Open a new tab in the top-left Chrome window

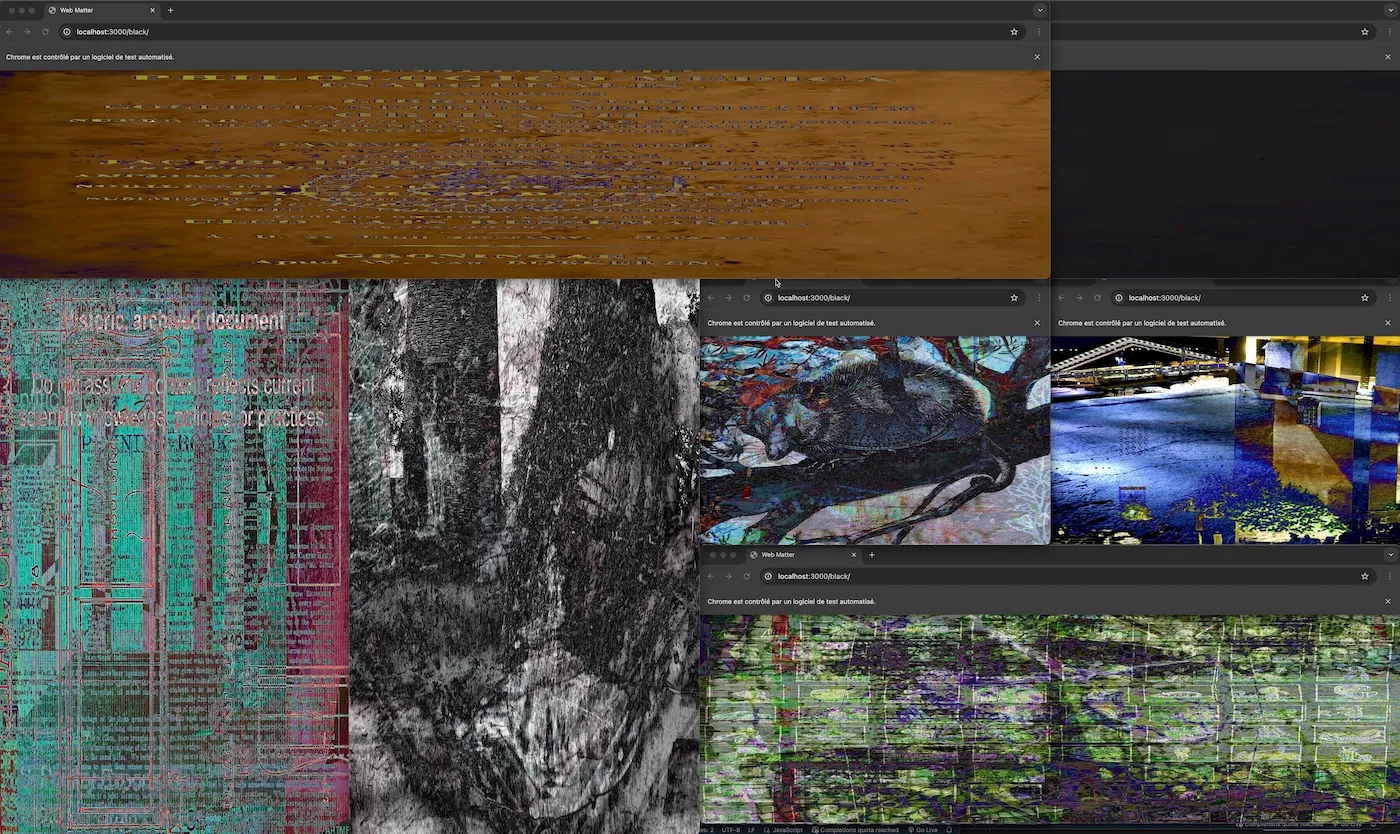[x=170, y=10]
